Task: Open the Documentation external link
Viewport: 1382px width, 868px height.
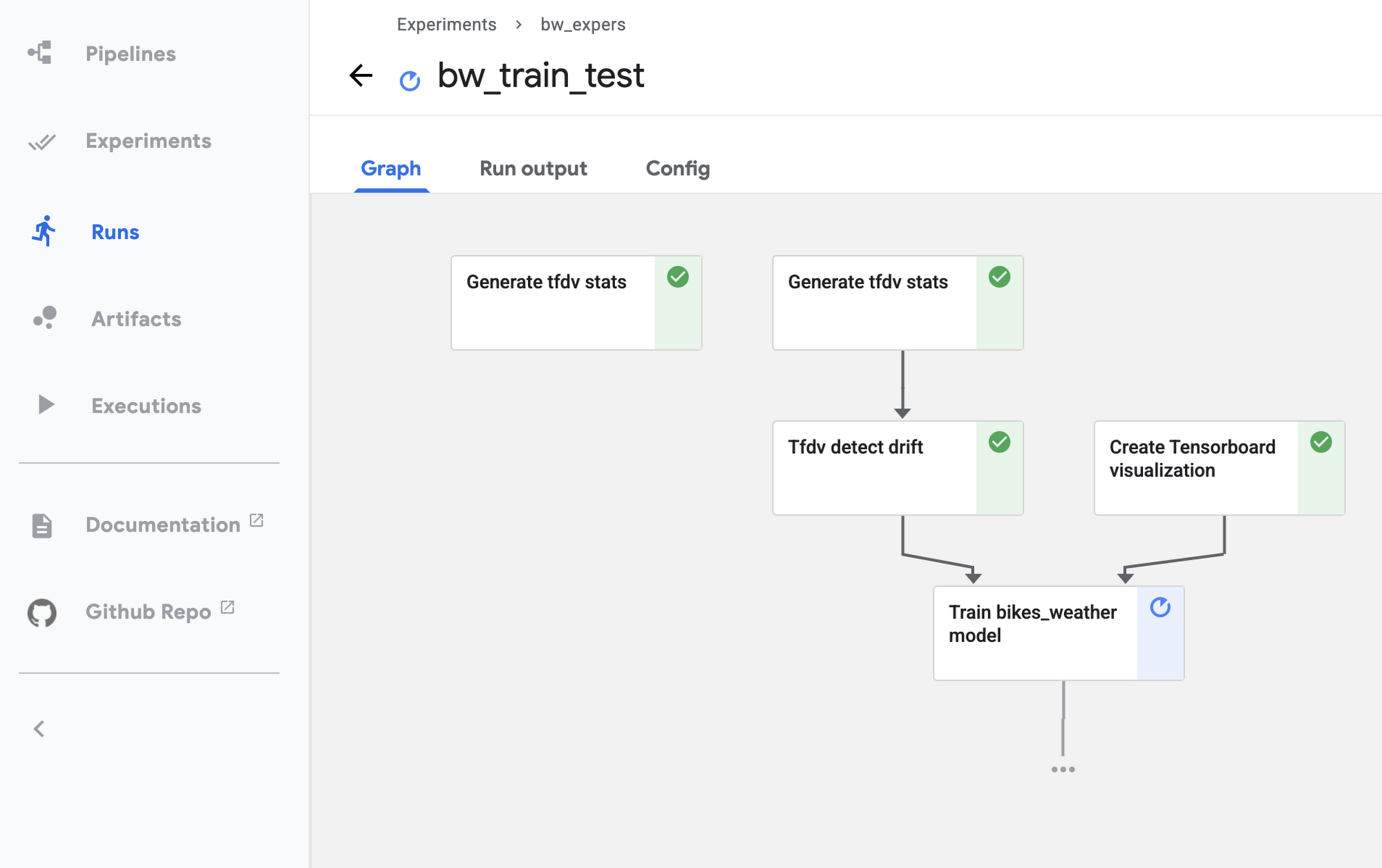Action: coord(163,525)
